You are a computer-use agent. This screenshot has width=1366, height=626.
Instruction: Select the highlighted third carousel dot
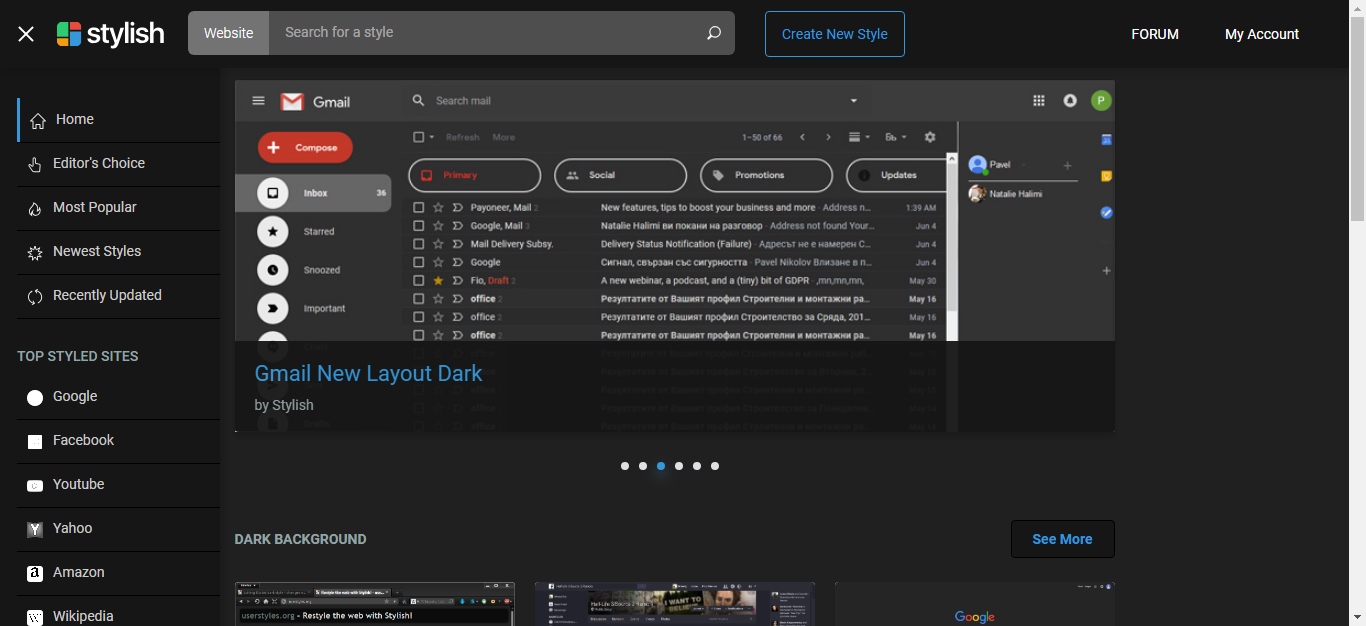661,466
